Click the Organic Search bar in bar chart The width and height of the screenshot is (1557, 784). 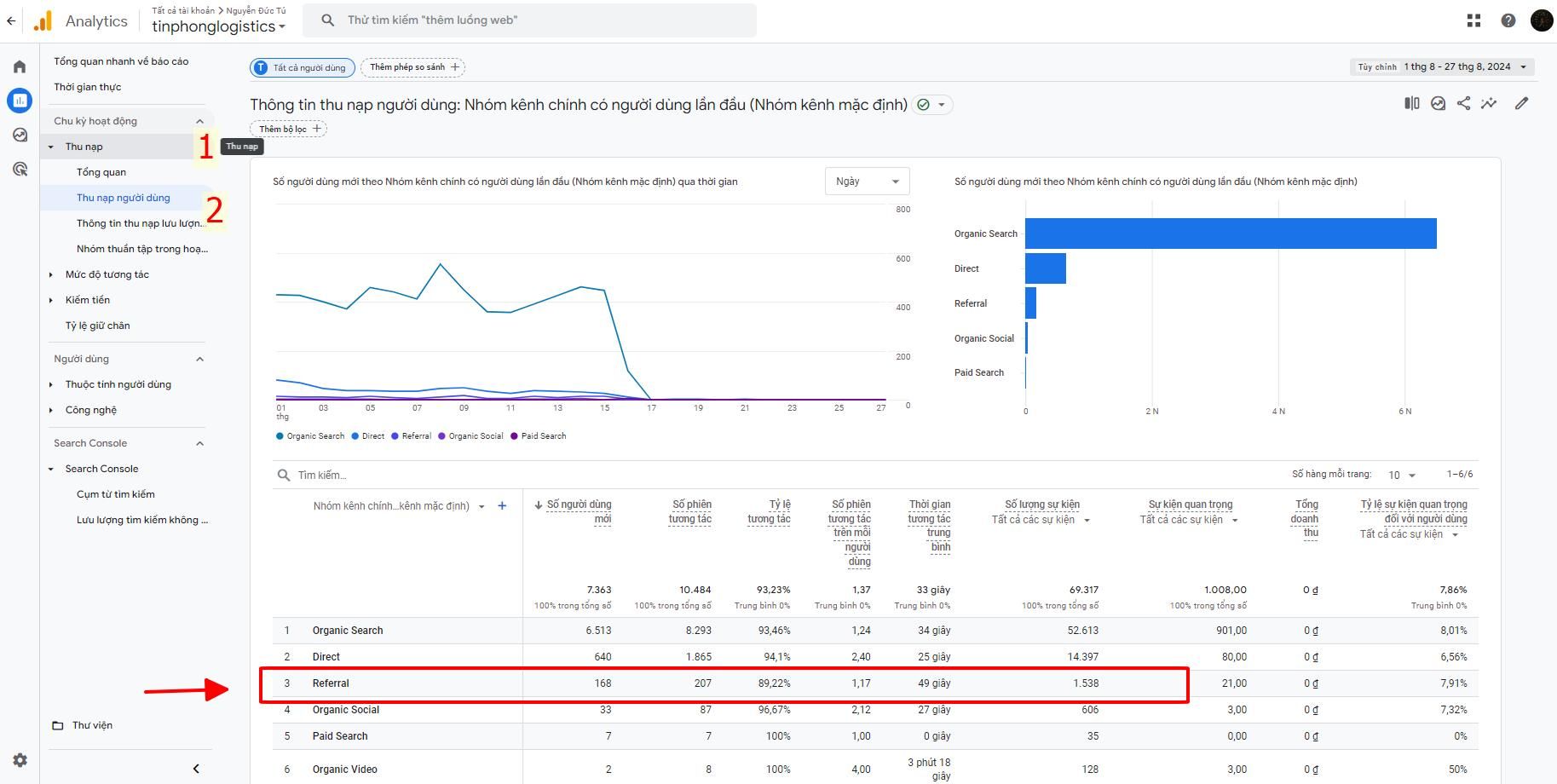1231,233
